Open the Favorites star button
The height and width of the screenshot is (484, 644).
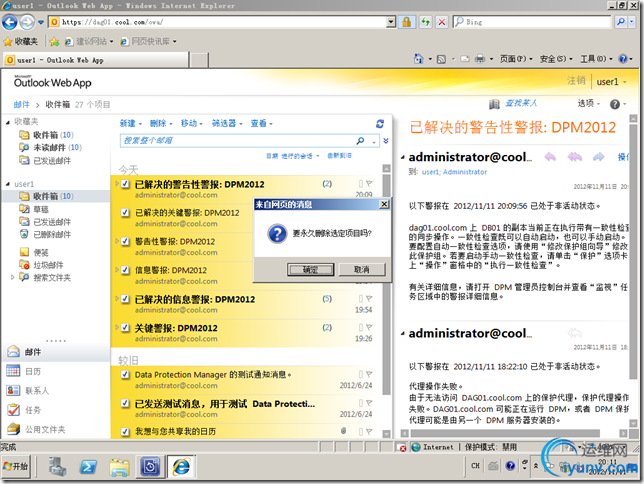[x=20, y=41]
